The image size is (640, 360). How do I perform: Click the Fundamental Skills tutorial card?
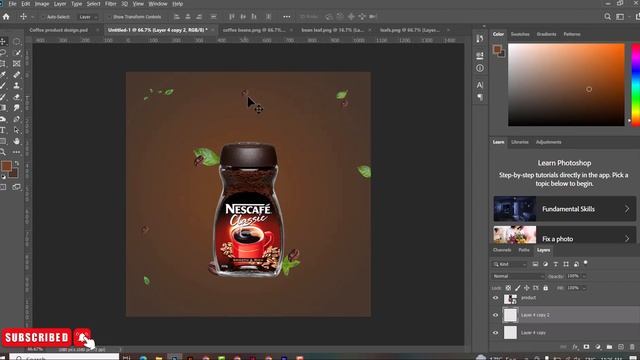[x=564, y=209]
